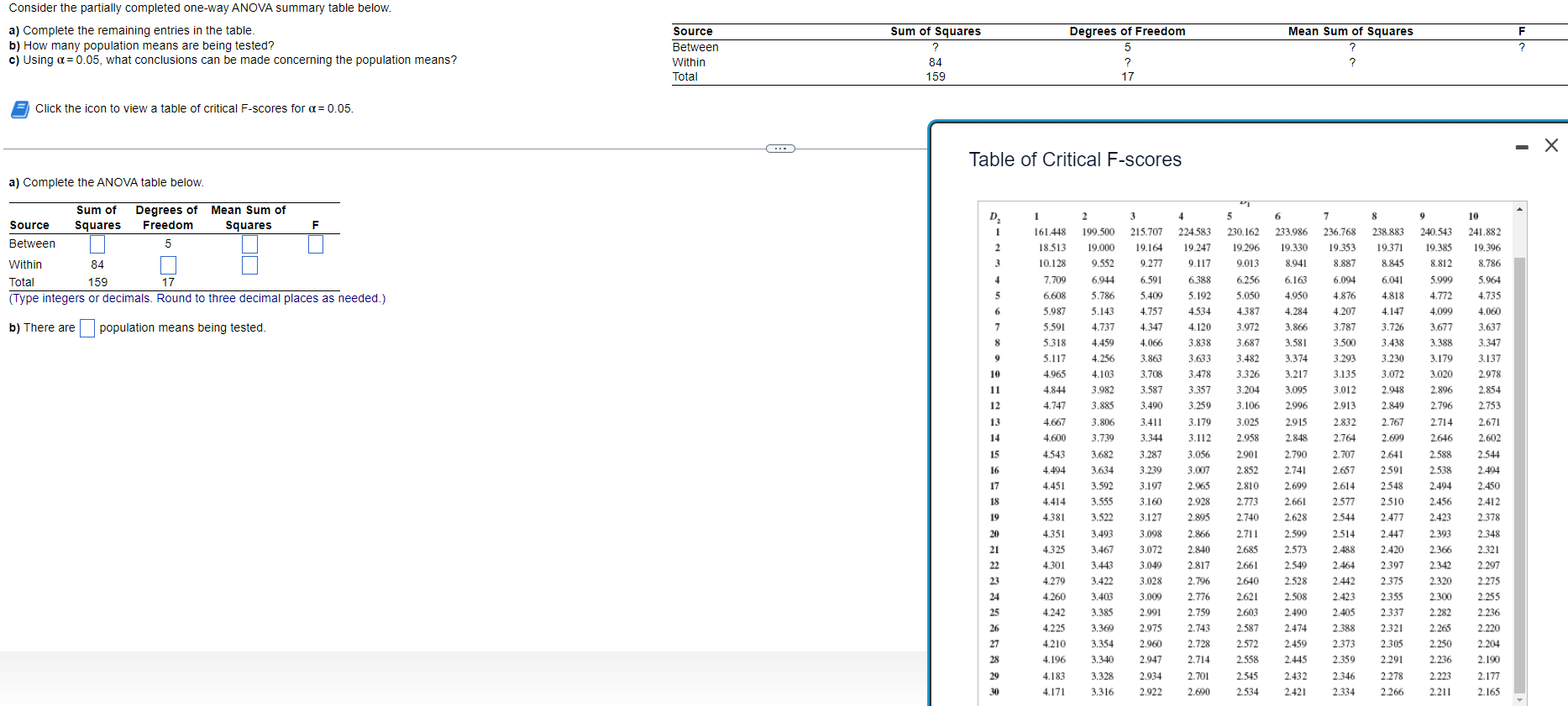The width and height of the screenshot is (1568, 706).
Task: Click the F-table value 2.978
Action: (1490, 374)
